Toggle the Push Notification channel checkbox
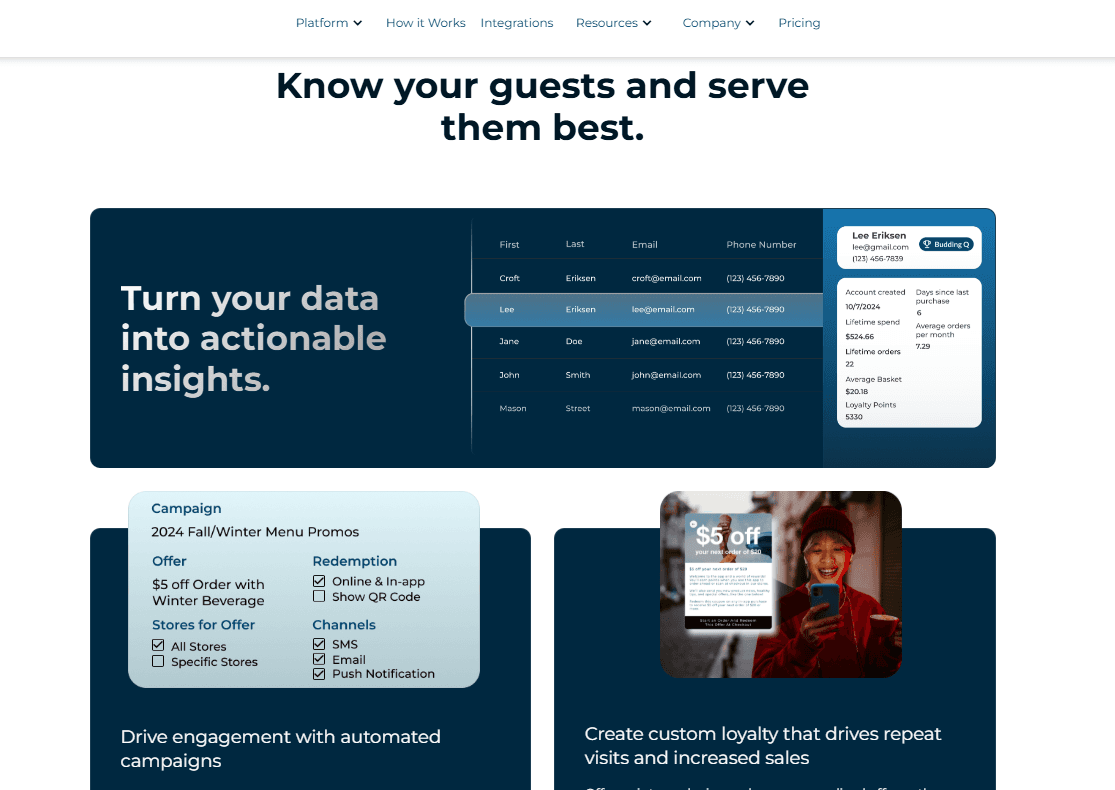Screen dimensions: 1115x790 point(319,673)
